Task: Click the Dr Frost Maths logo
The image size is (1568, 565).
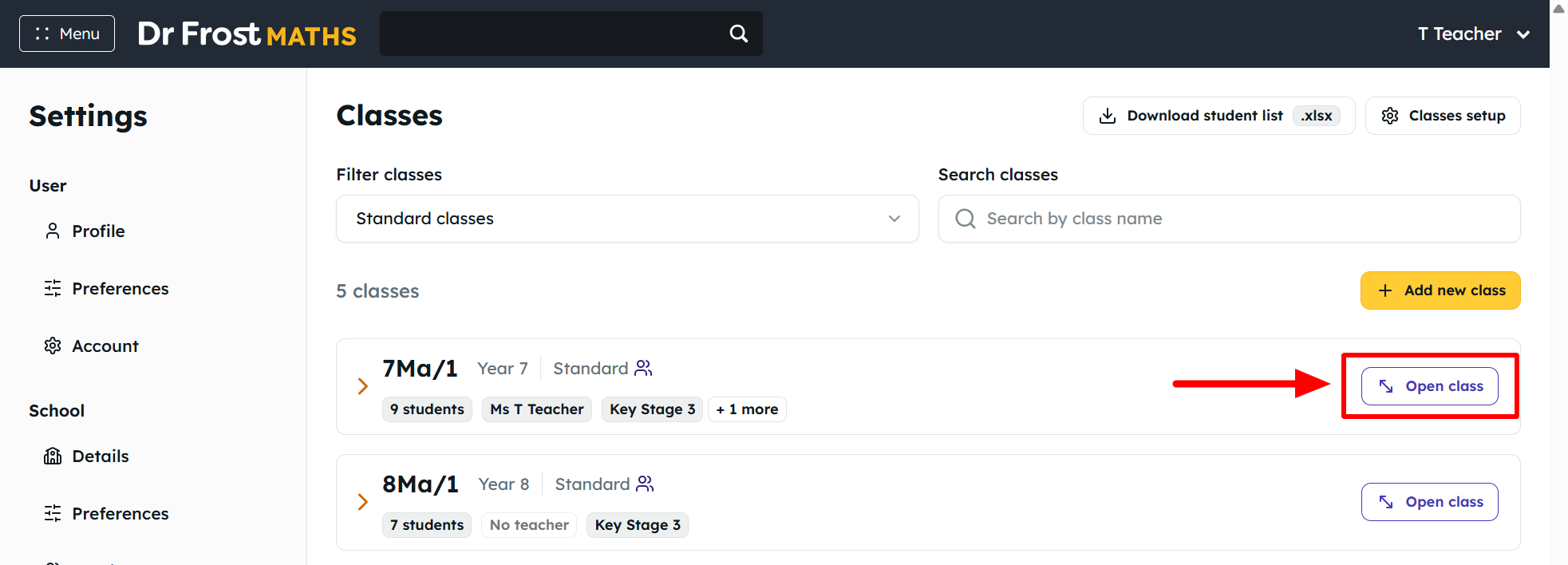Action: pos(247,34)
